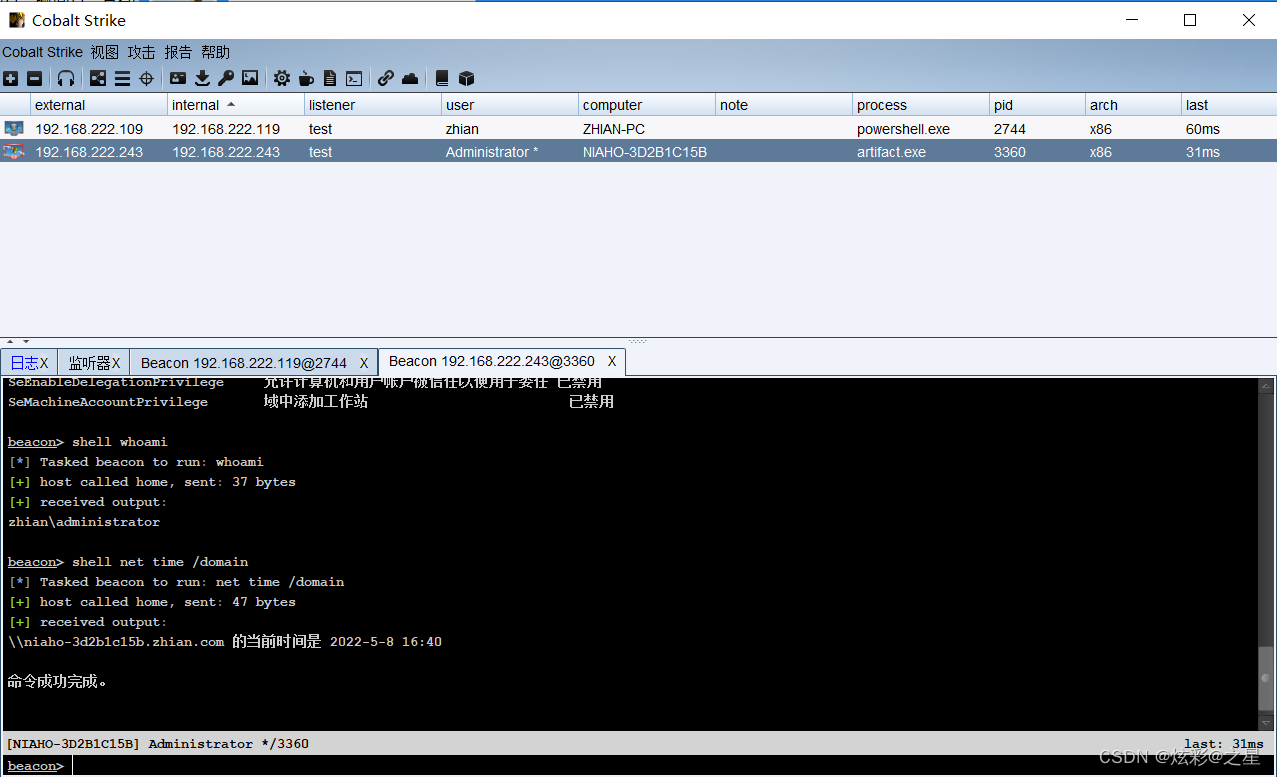Switch to the session table view icon
The height and width of the screenshot is (777, 1277).
pos(122,78)
